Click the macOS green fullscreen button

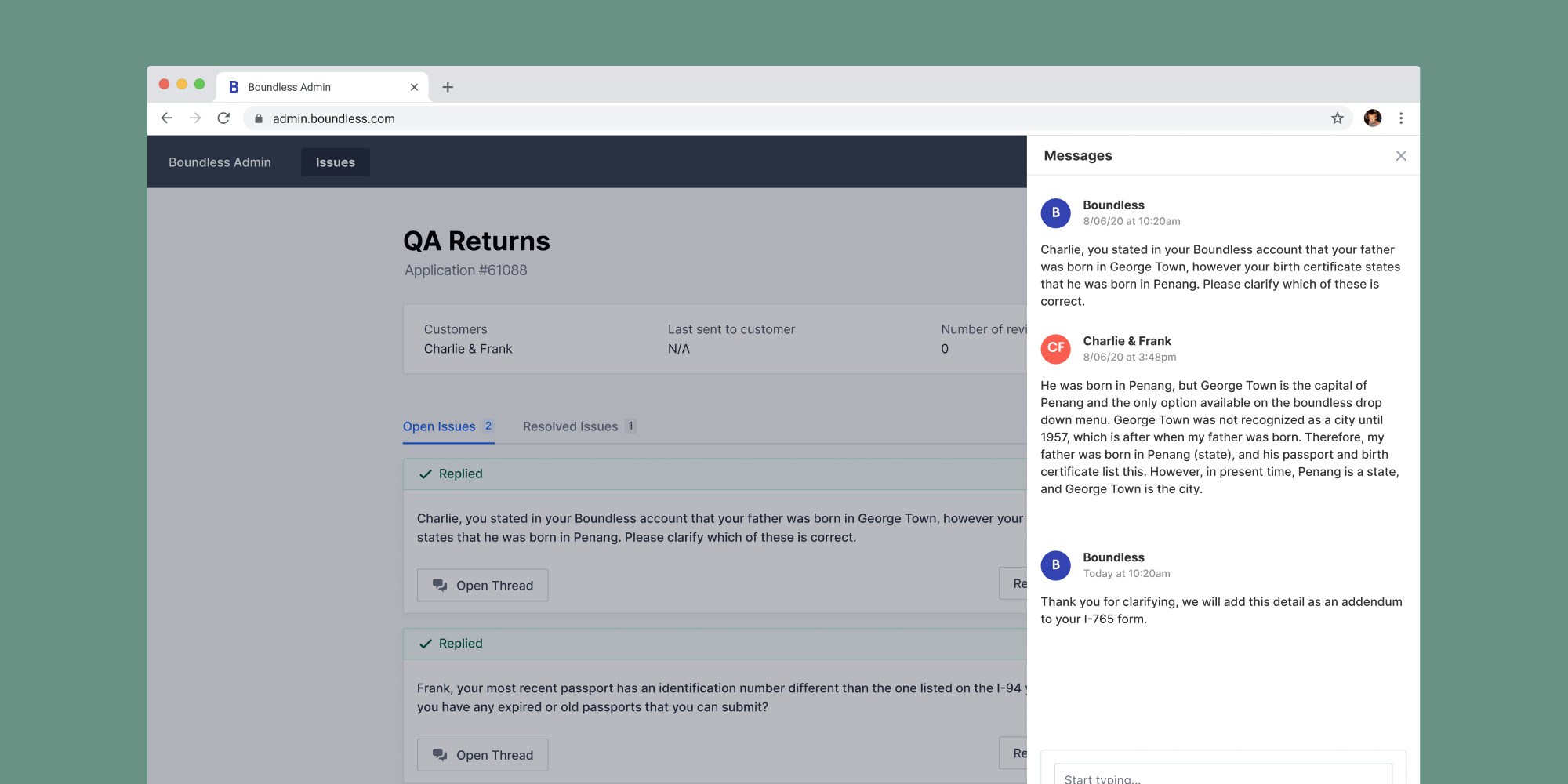(200, 84)
